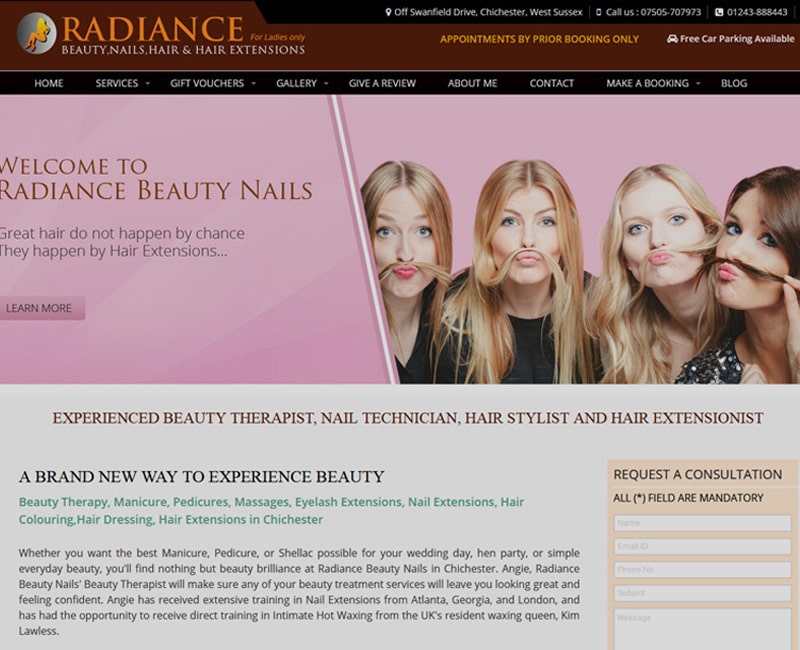Click the landline phone icon
This screenshot has width=800, height=650.
tap(719, 12)
